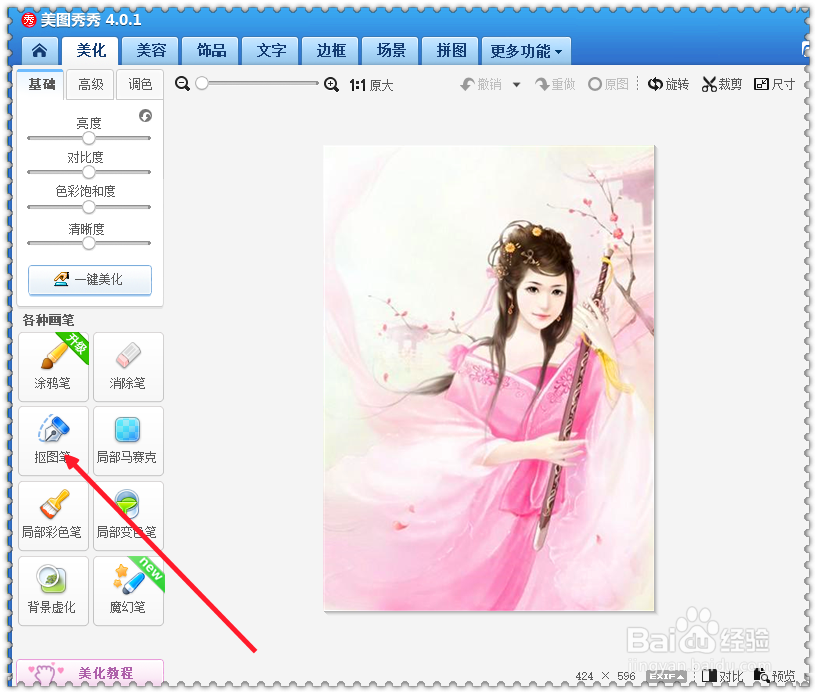Click the 对比度 contrast slider handle
The width and height of the screenshot is (817, 694).
pos(89,172)
